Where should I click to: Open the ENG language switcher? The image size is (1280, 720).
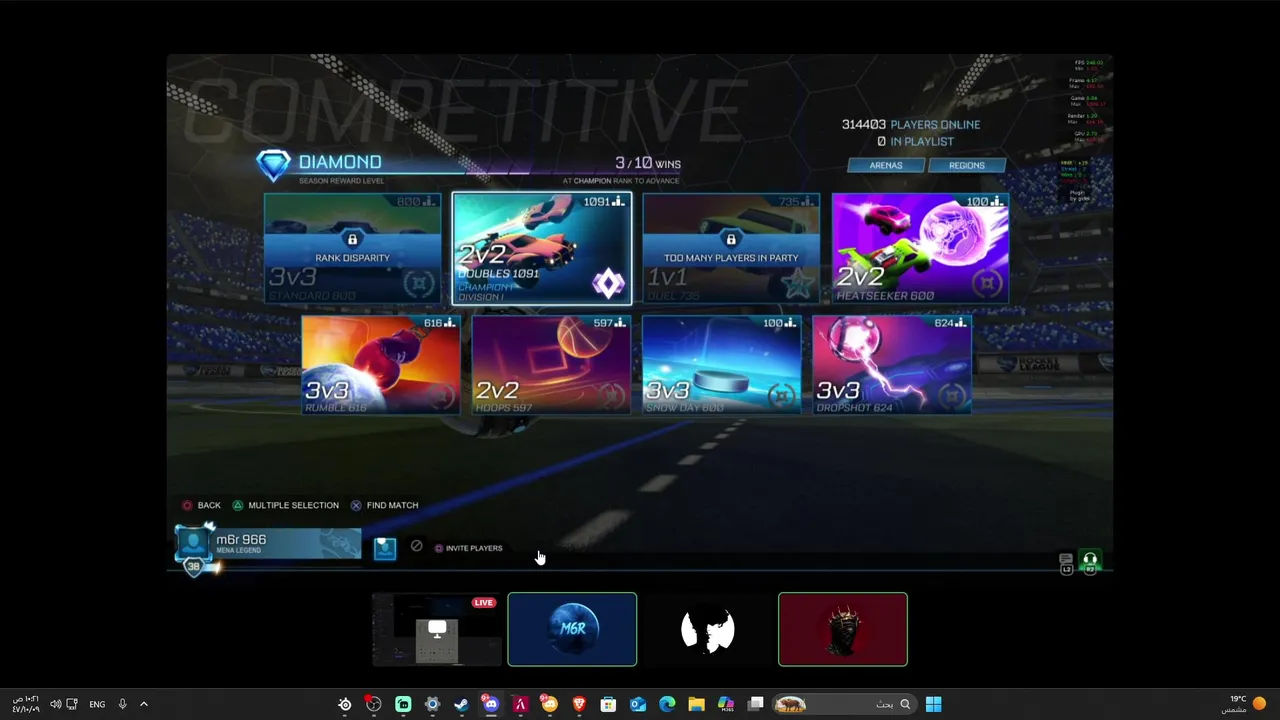[x=97, y=704]
